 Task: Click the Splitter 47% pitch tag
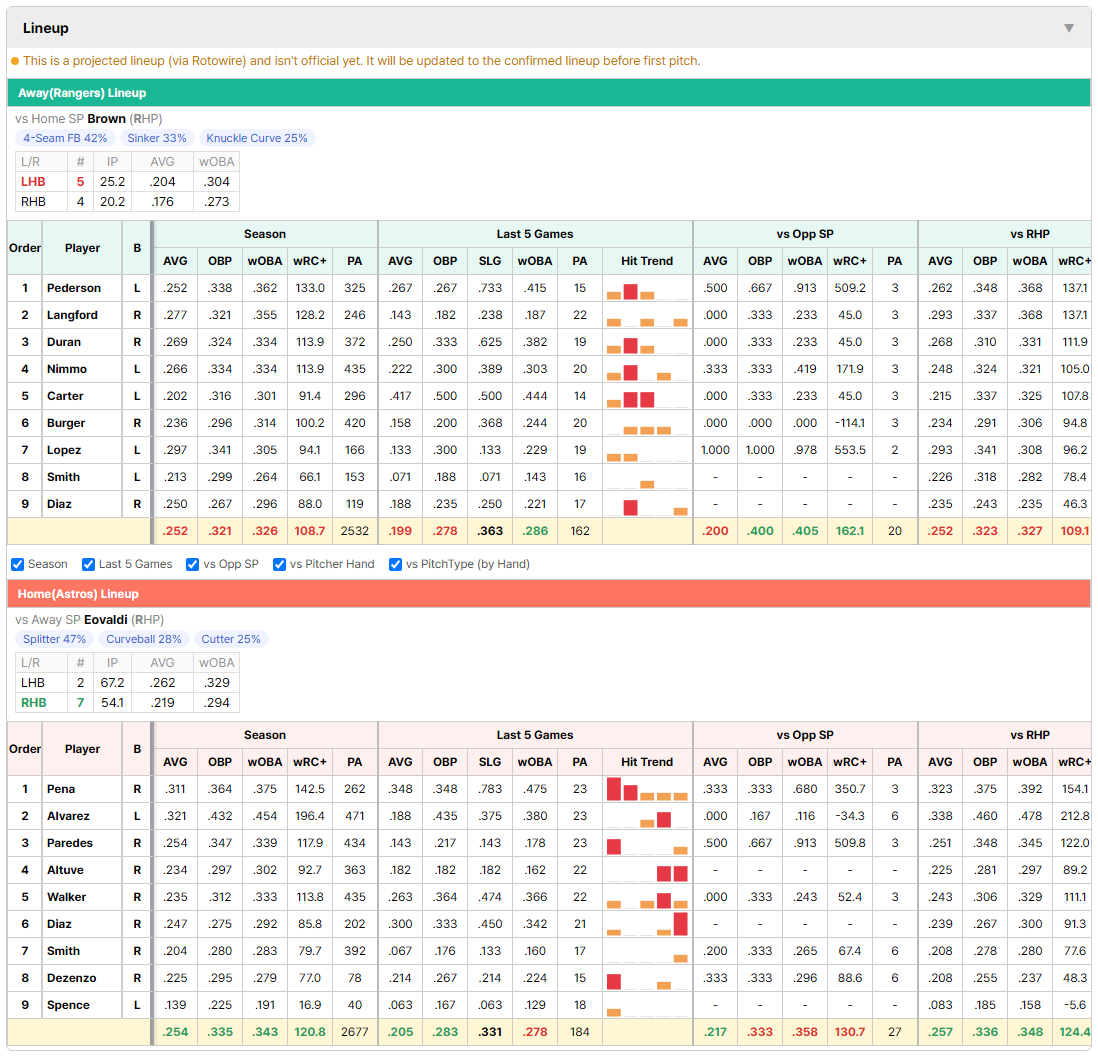tap(55, 639)
